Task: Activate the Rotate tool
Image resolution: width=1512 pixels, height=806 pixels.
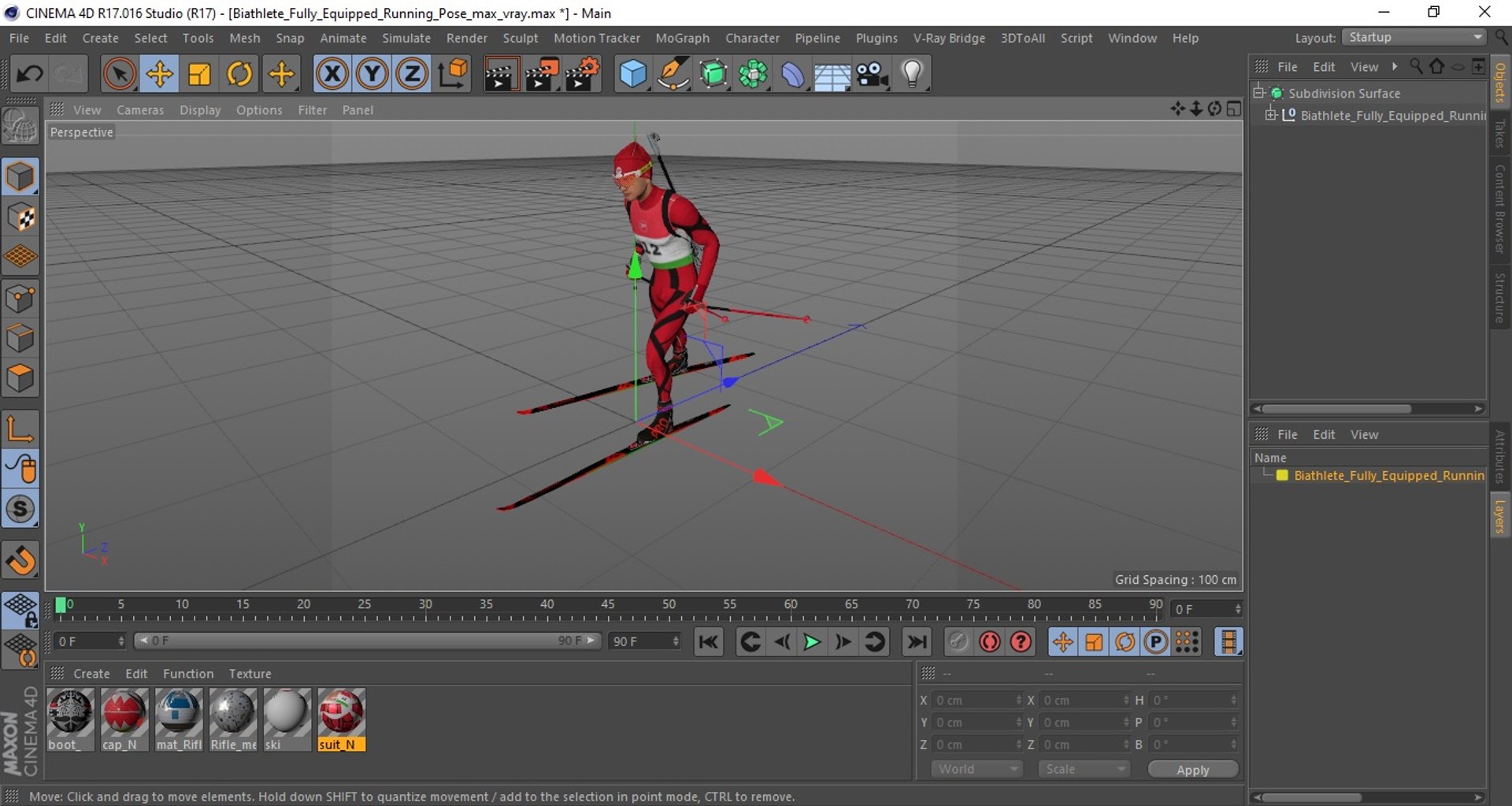Action: 239,74
